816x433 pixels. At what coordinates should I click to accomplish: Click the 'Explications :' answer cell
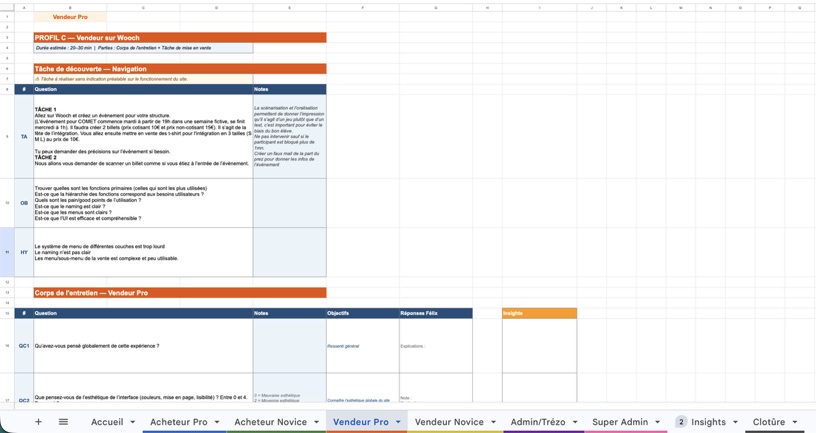tap(436, 346)
